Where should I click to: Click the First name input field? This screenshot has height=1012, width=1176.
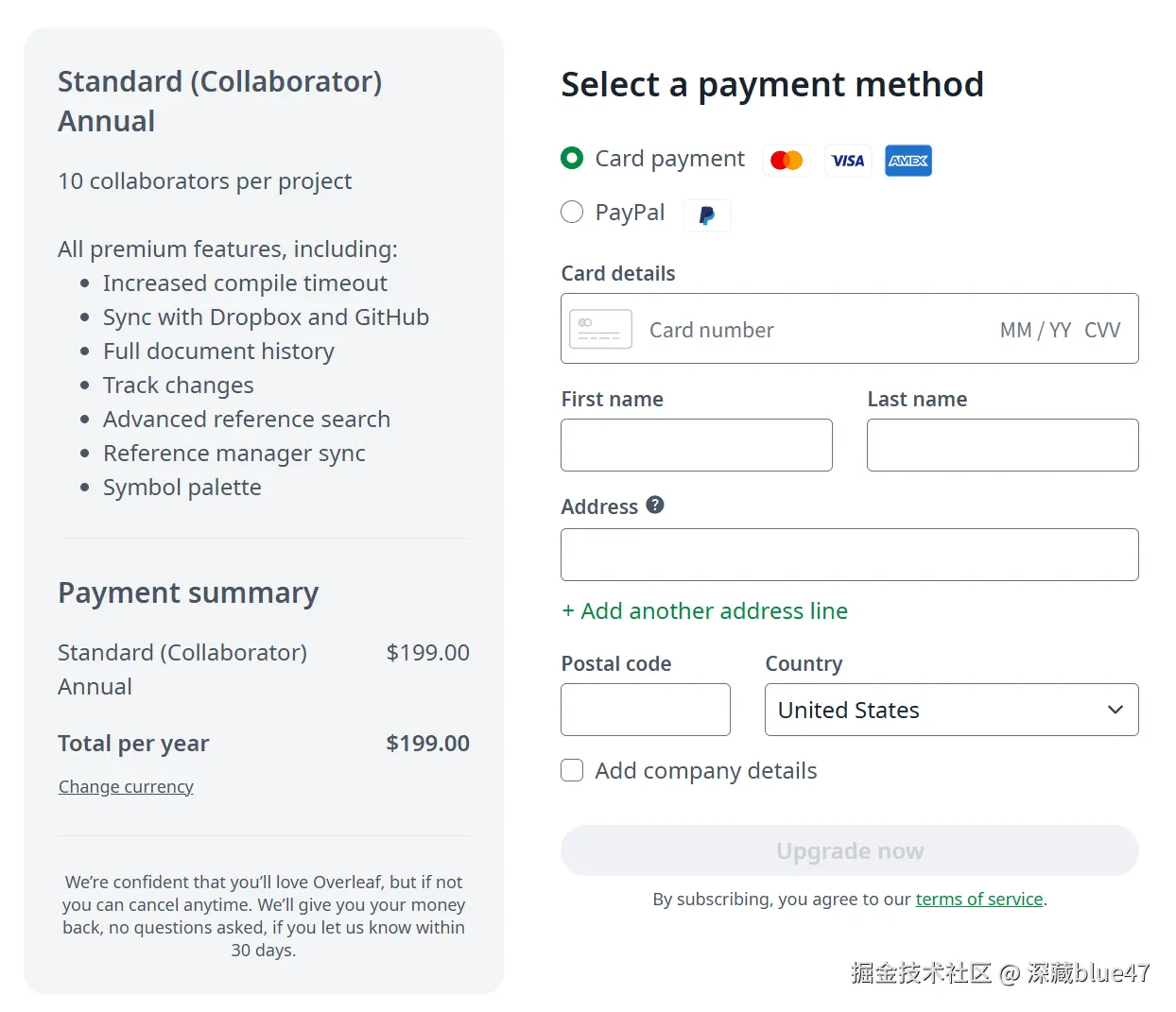point(697,445)
